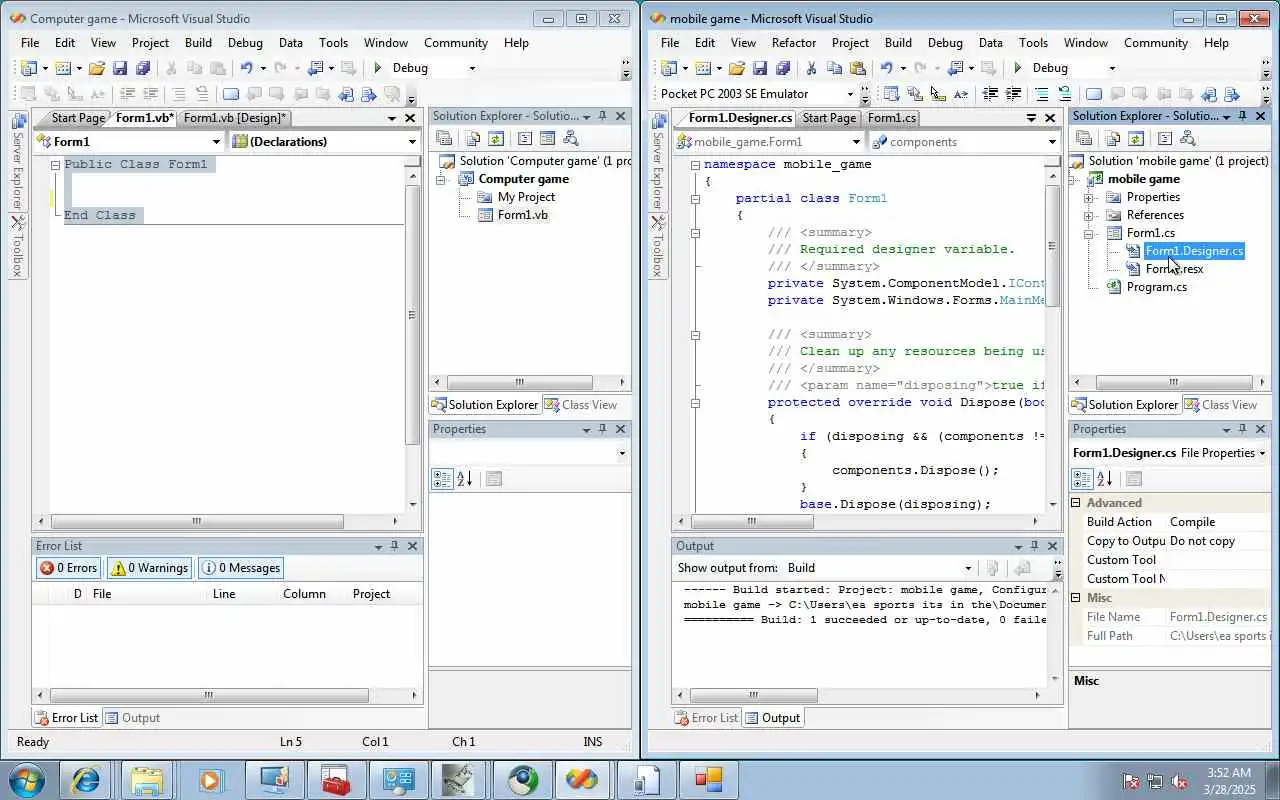Select Program.cs in mobile game Solution Explorer

[1156, 287]
